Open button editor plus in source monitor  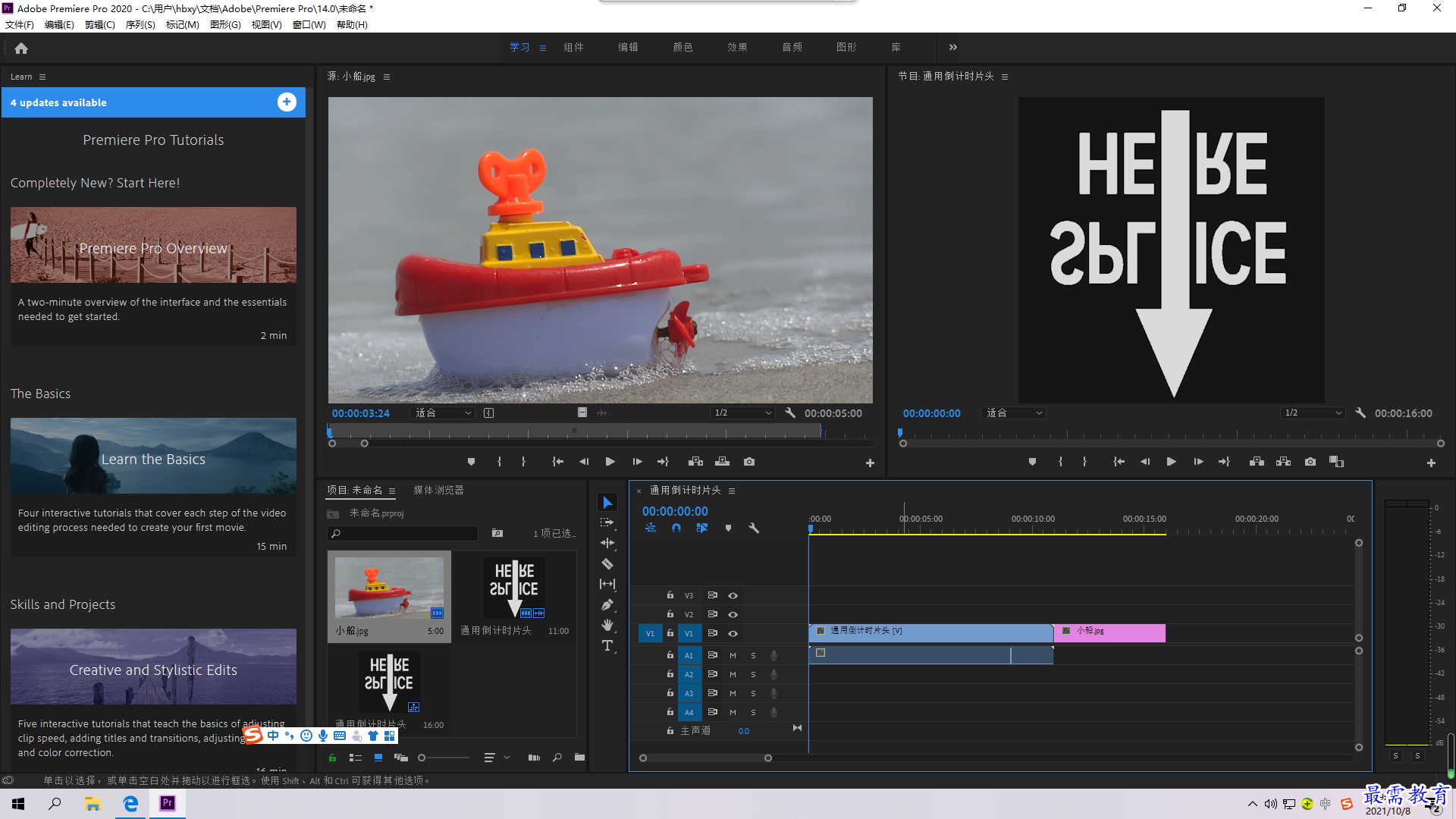point(870,463)
